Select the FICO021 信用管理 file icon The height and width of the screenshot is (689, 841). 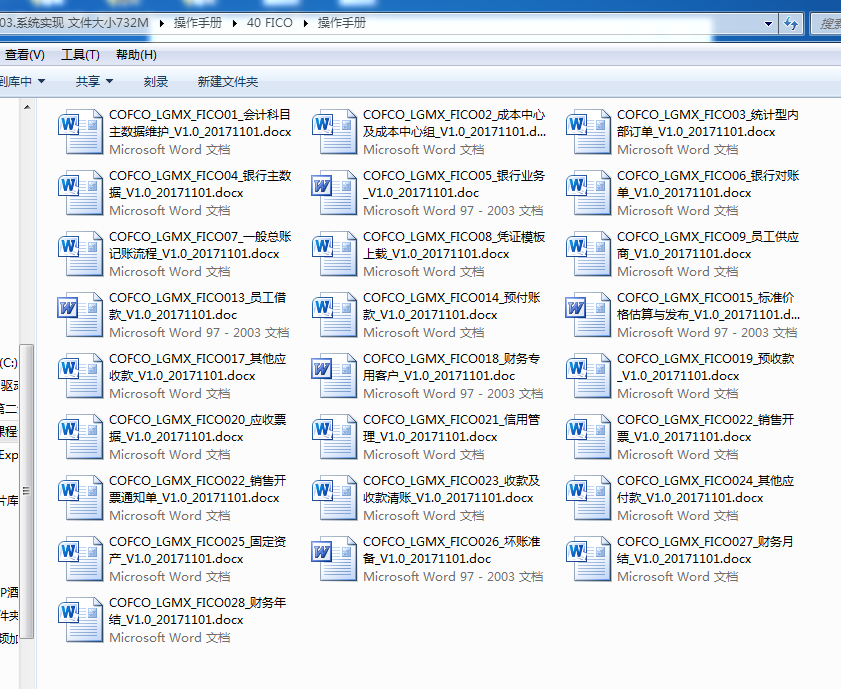(334, 437)
